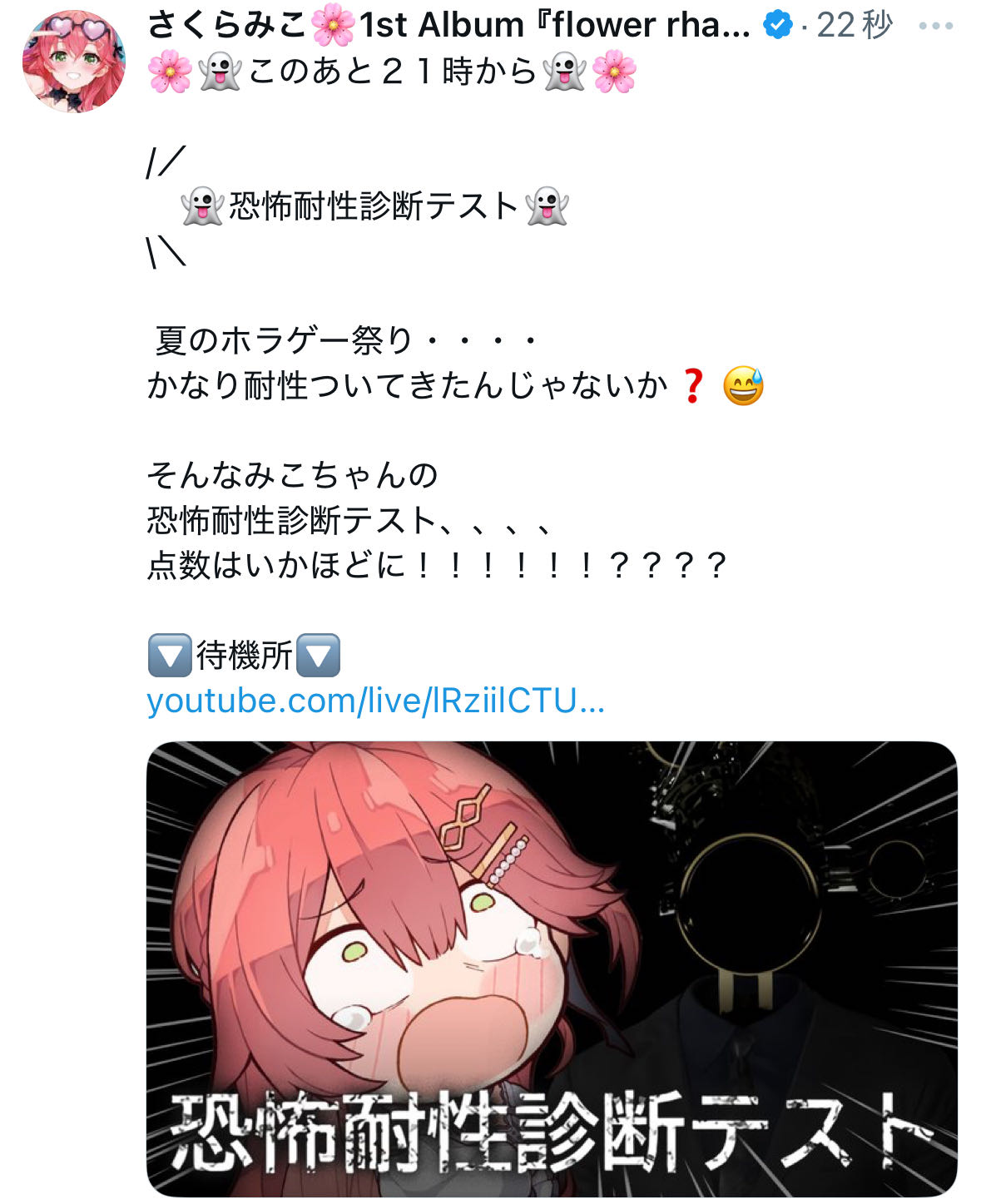Viewport: 981px width, 1204px height.
Task: Click the 点数はいかほどに text line
Action: coord(437,566)
